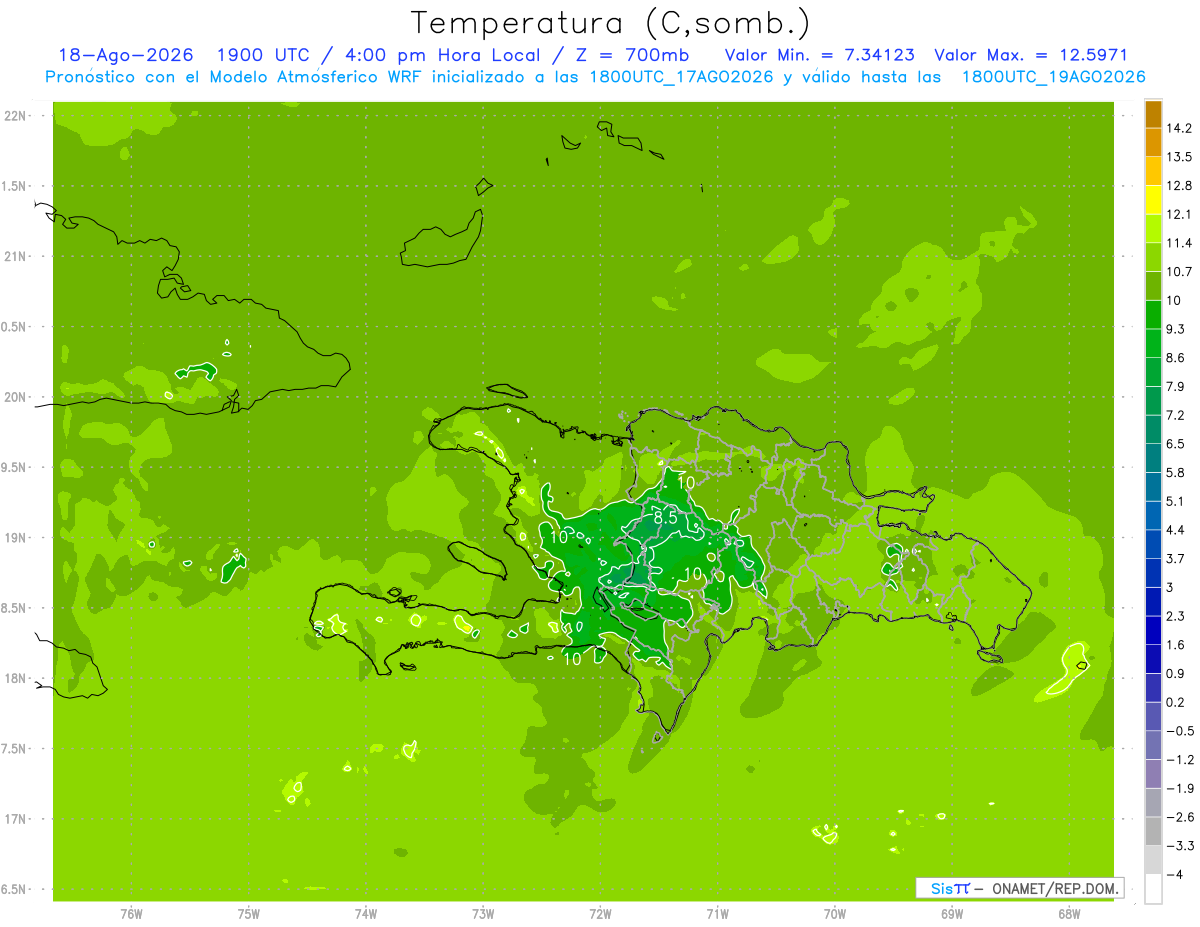Select the "Z = 700mb" level text
The image size is (1200, 927).
pyautogui.click(x=632, y=55)
